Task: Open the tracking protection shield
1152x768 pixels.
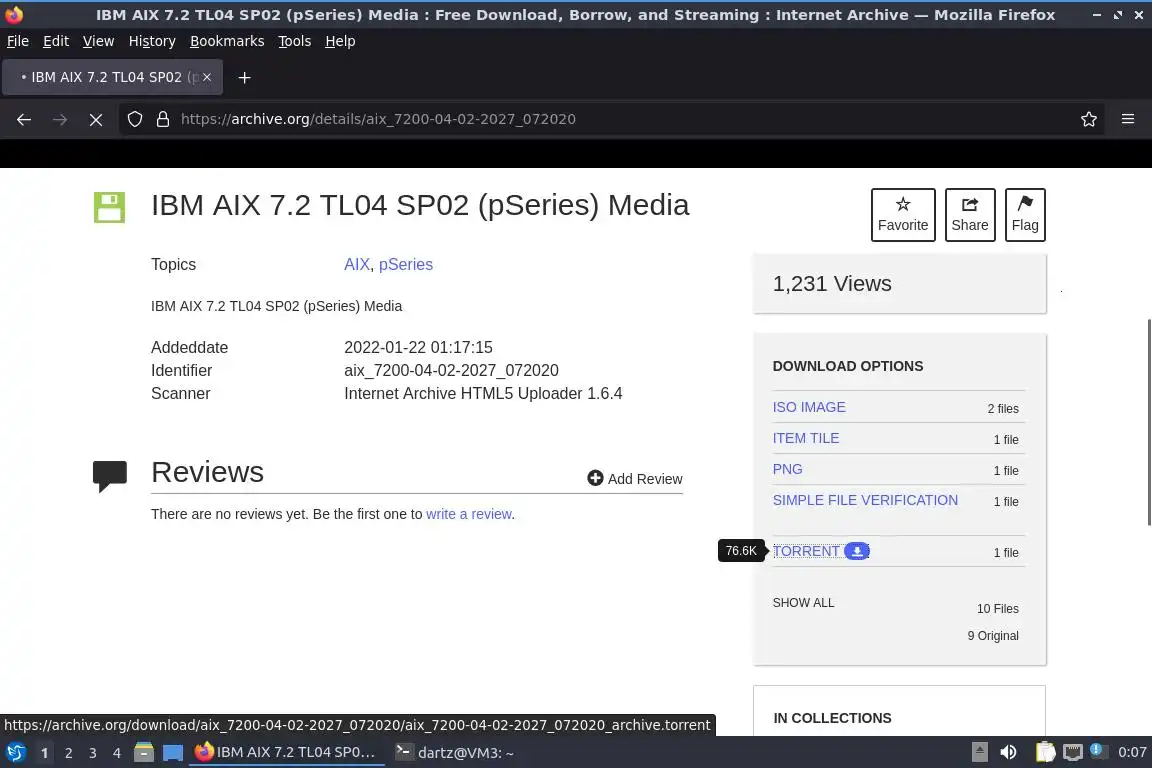Action: 134,119
